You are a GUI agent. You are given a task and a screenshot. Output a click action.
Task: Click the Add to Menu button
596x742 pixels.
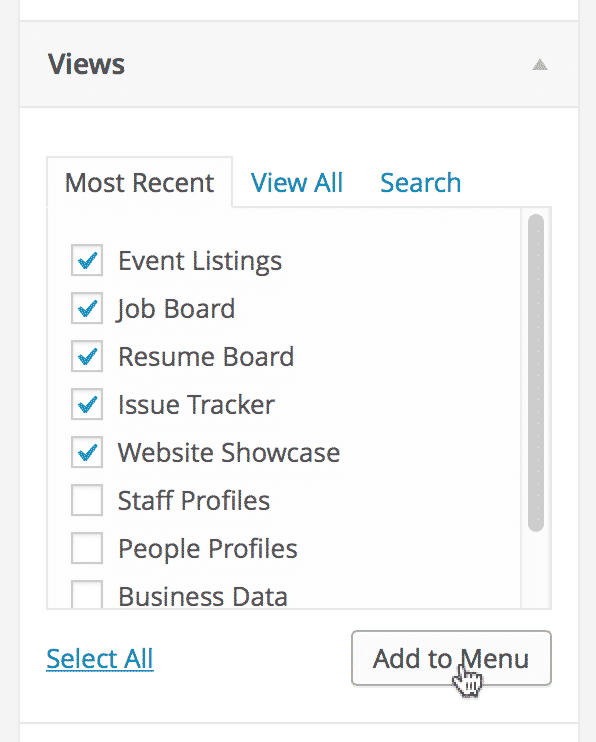pyautogui.click(x=451, y=658)
